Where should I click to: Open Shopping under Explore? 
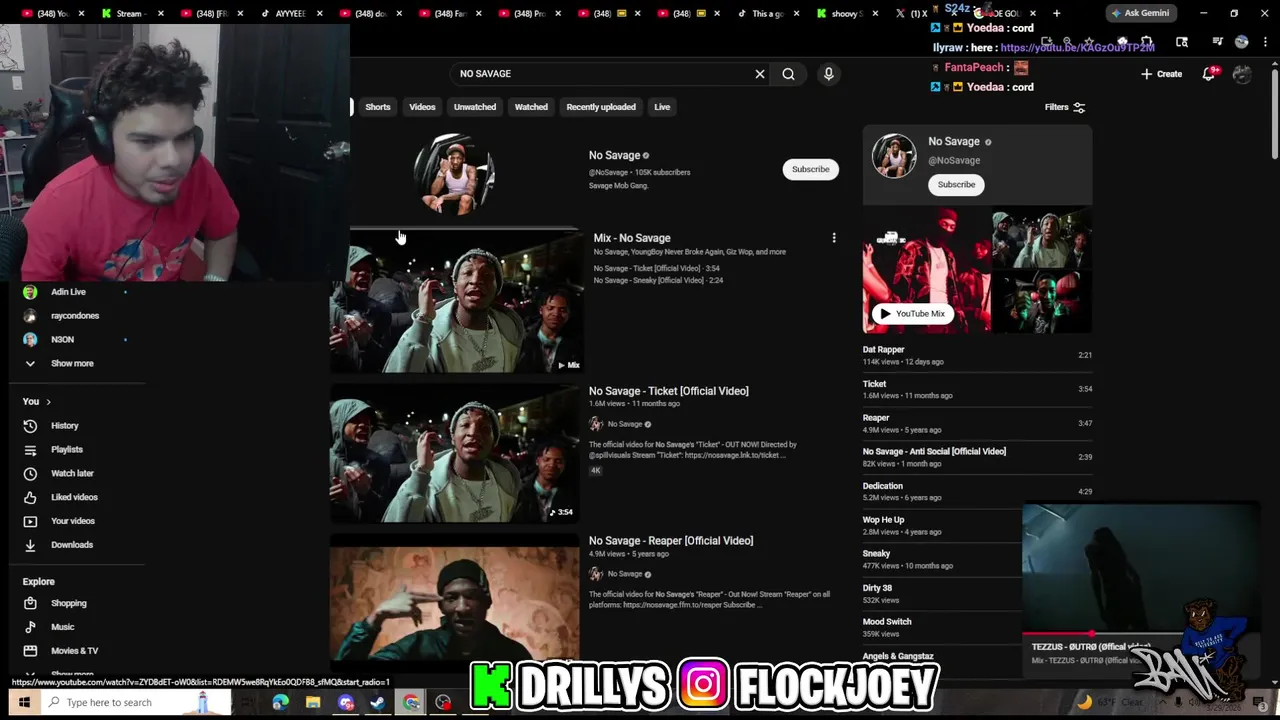click(x=68, y=603)
